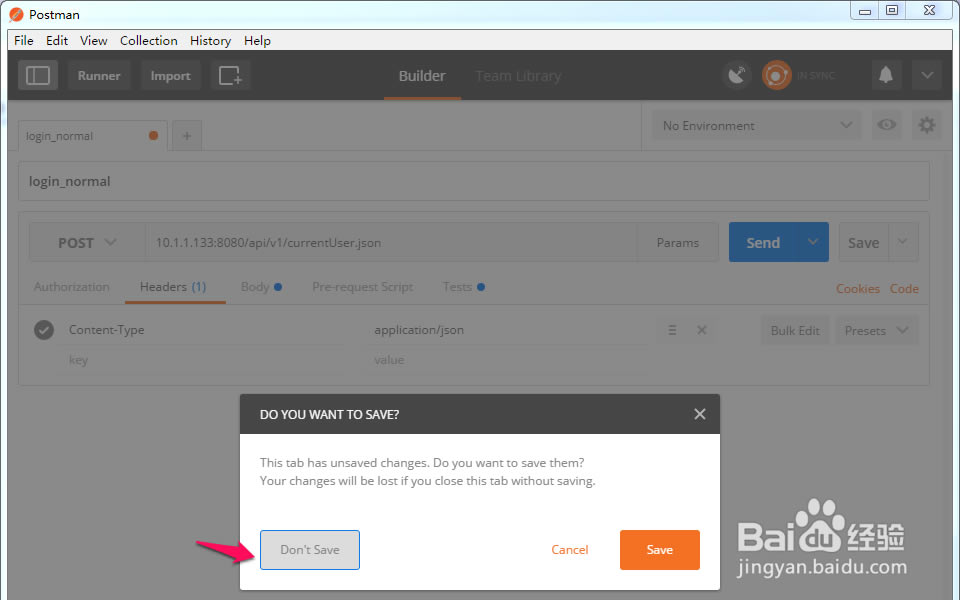Image resolution: width=960 pixels, height=600 pixels.
Task: Open a new window via toolbar icon
Action: pos(230,75)
